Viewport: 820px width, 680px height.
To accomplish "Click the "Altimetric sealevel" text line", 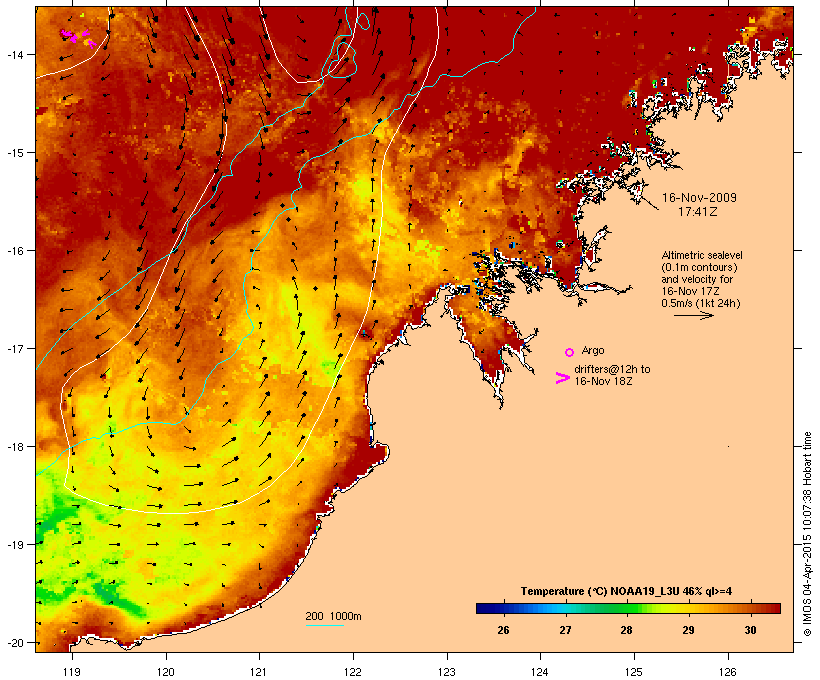I will pyautogui.click(x=702, y=255).
